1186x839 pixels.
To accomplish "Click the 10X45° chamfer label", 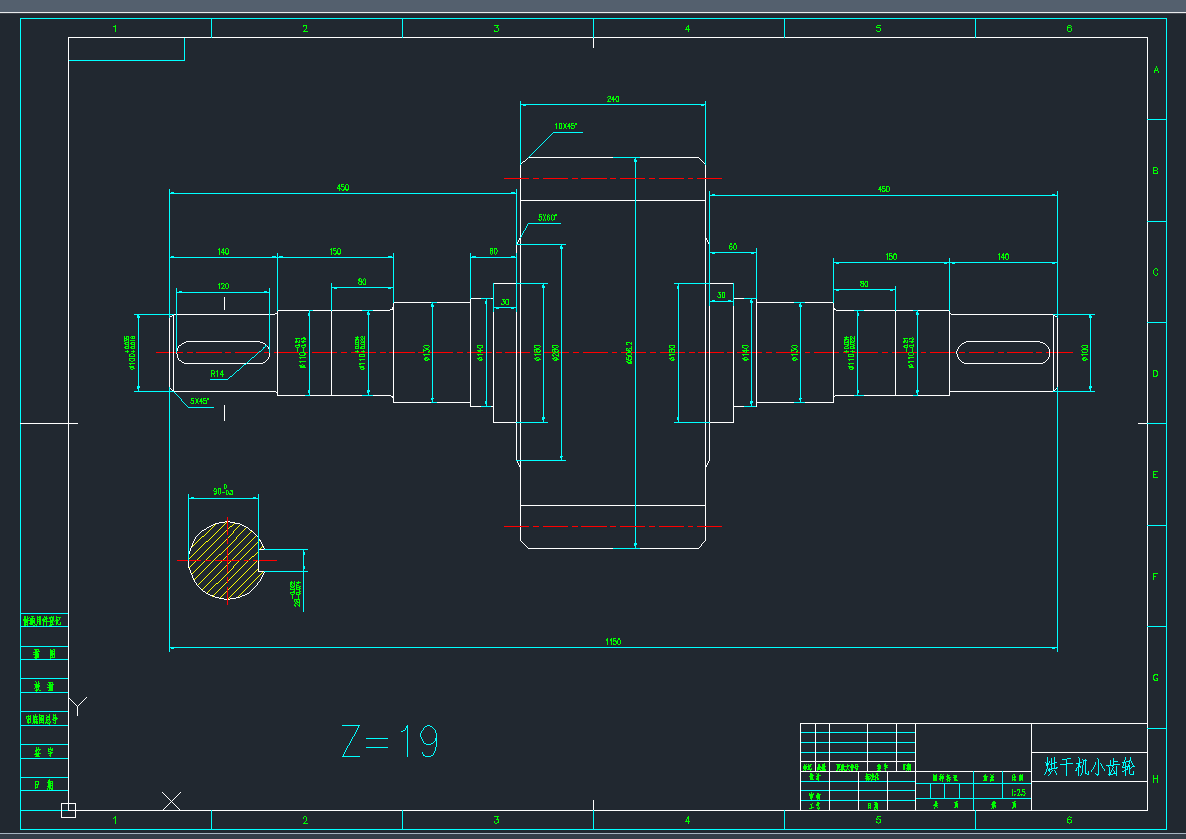I will click(x=565, y=127).
